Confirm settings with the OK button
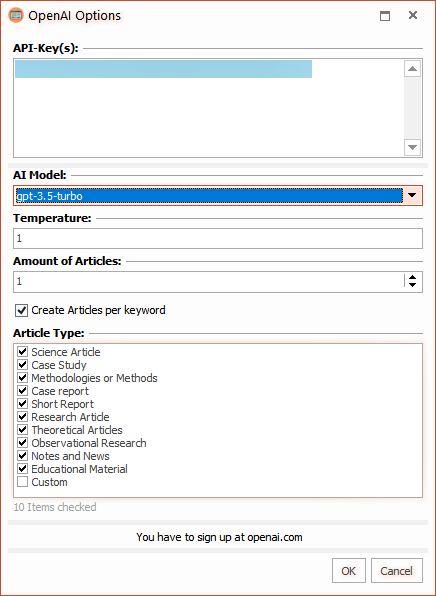This screenshot has height=596, width=436. pos(349,571)
